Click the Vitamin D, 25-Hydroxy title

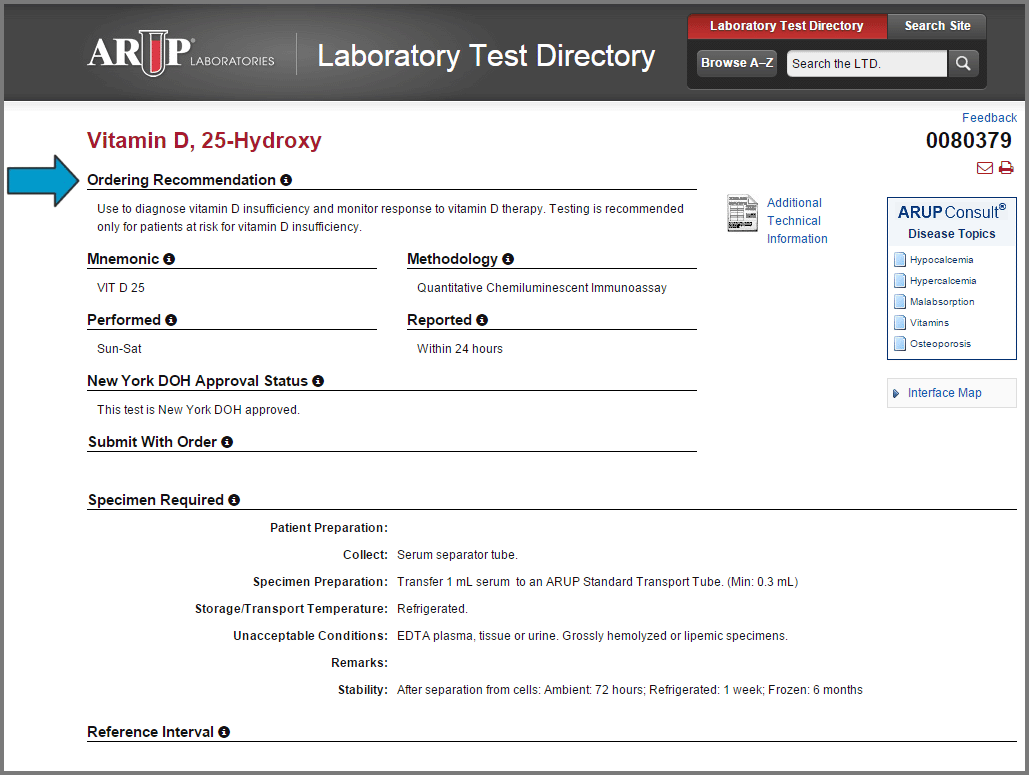tap(204, 140)
